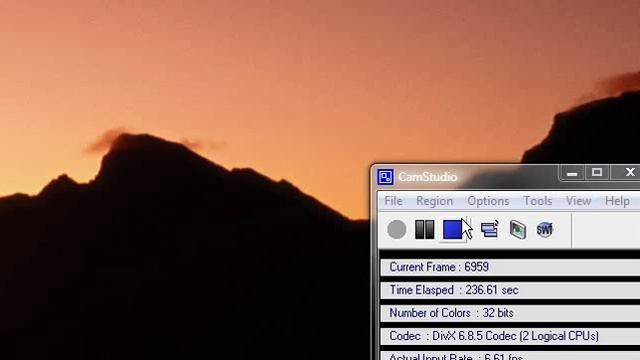
Task: Click the 'Time Elapsed : 236.61 sec' text
Action: click(454, 290)
